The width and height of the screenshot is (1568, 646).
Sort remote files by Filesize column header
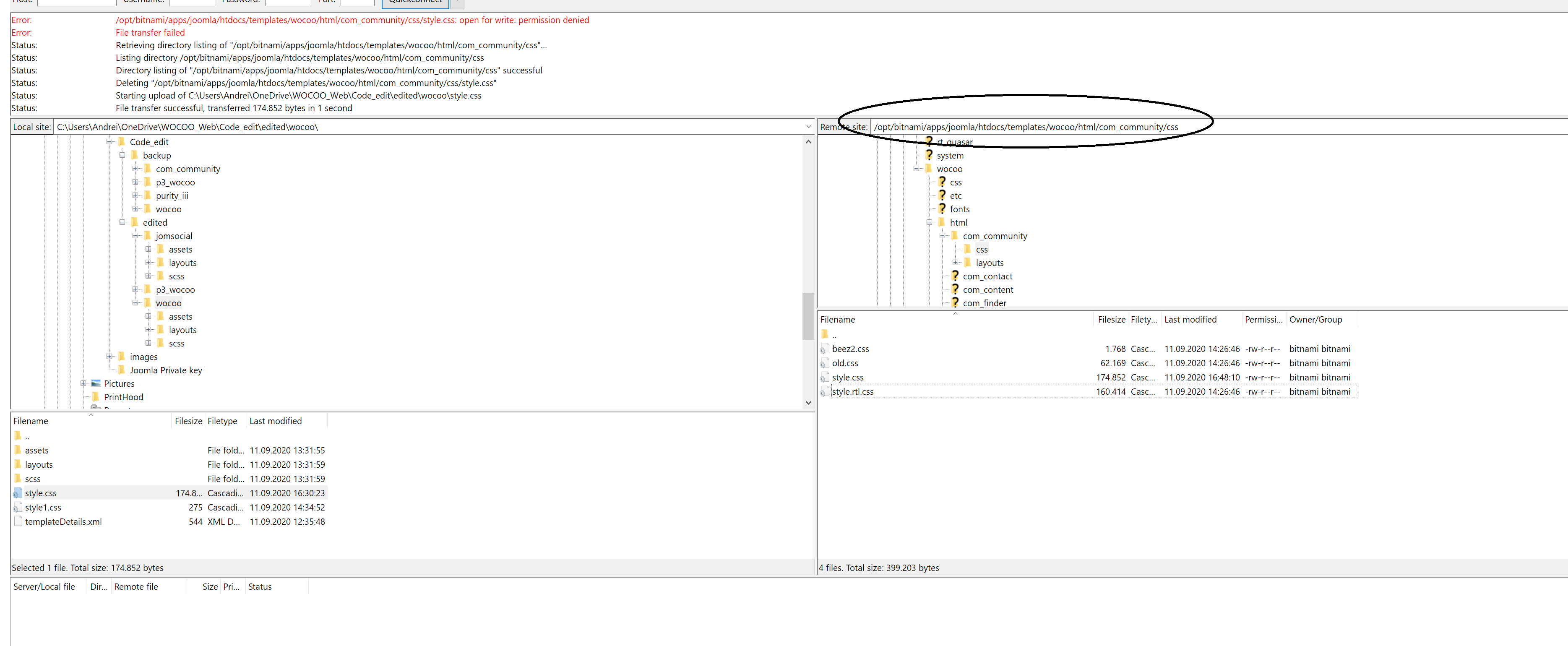pos(1111,319)
